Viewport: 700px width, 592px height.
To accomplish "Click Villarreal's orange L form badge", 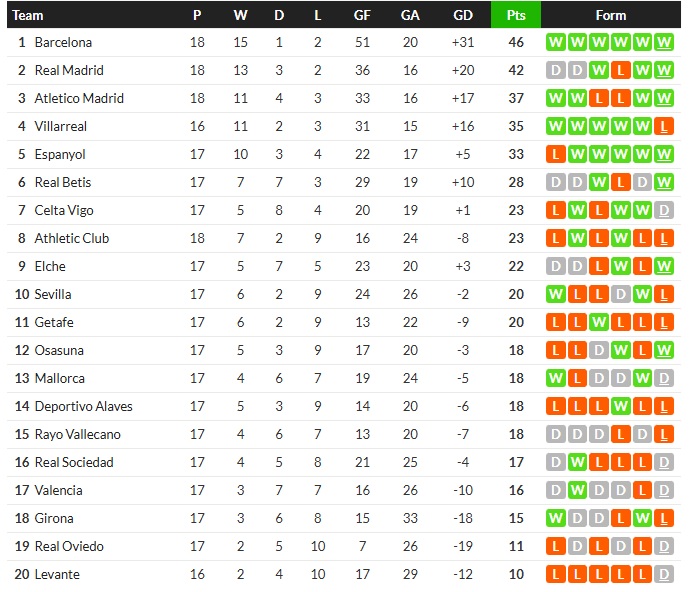I will [665, 127].
